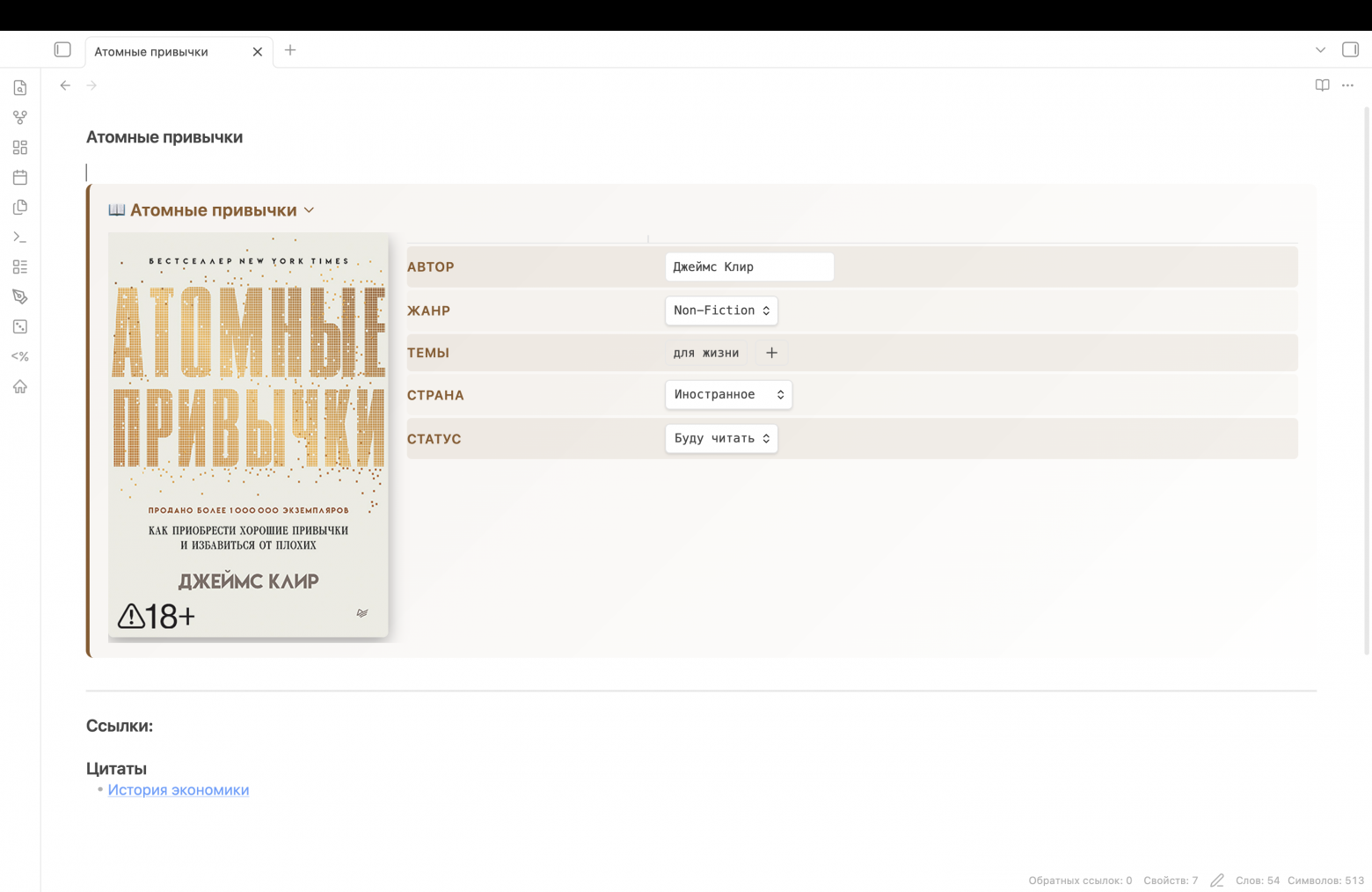
Task: Click the СТРАНА label
Action: [x=435, y=395]
